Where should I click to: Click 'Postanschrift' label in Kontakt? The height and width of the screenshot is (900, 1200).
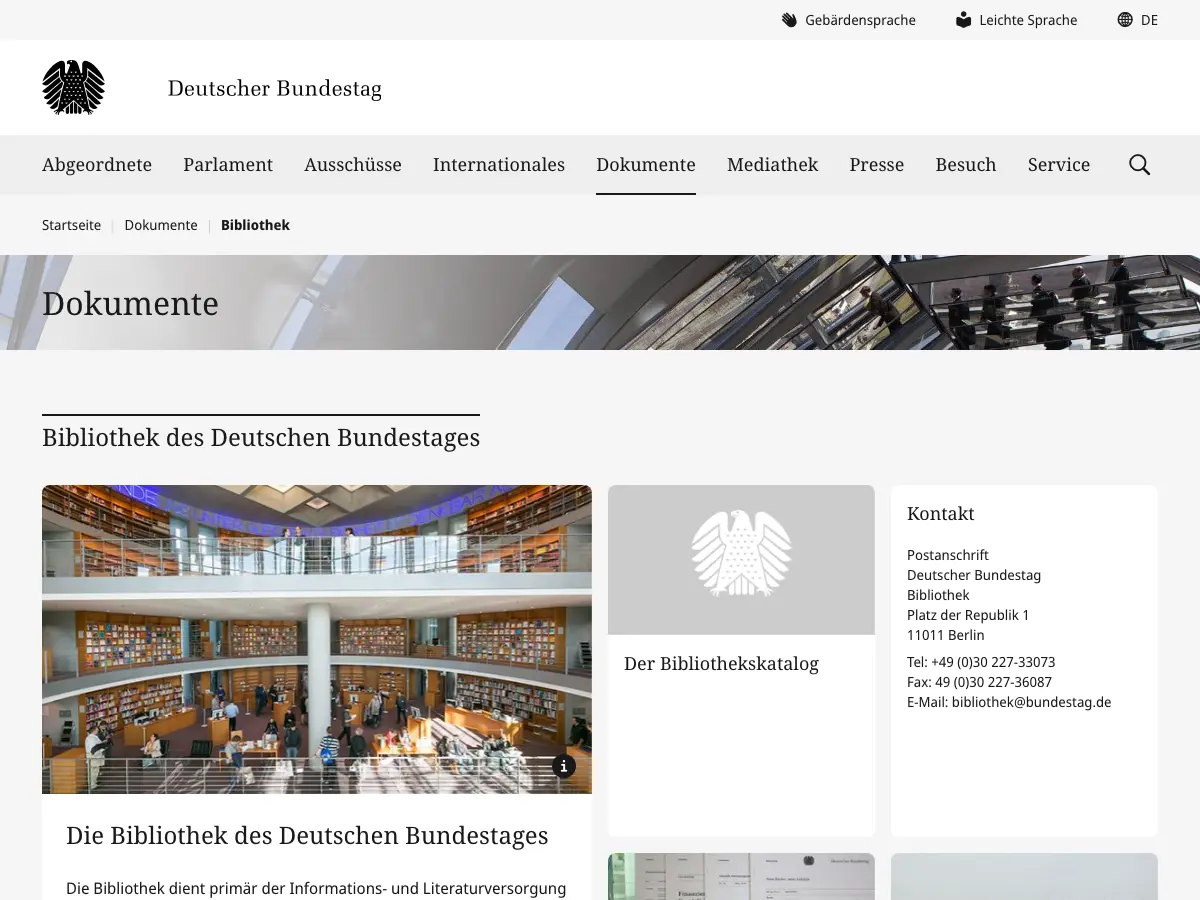pyautogui.click(x=948, y=555)
